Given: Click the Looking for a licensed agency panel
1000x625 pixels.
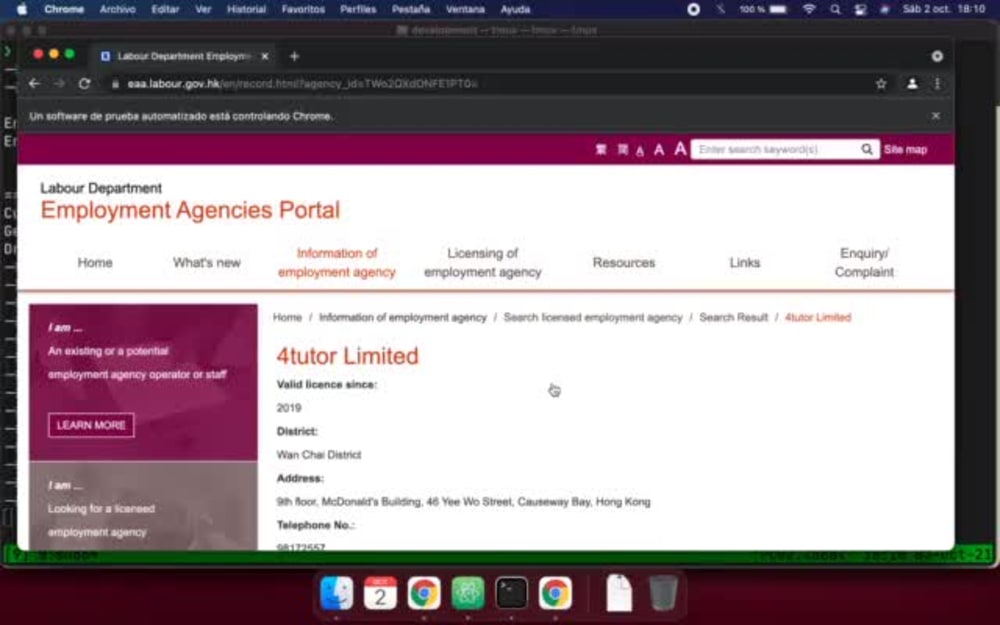Looking at the screenshot, I should click(101, 520).
